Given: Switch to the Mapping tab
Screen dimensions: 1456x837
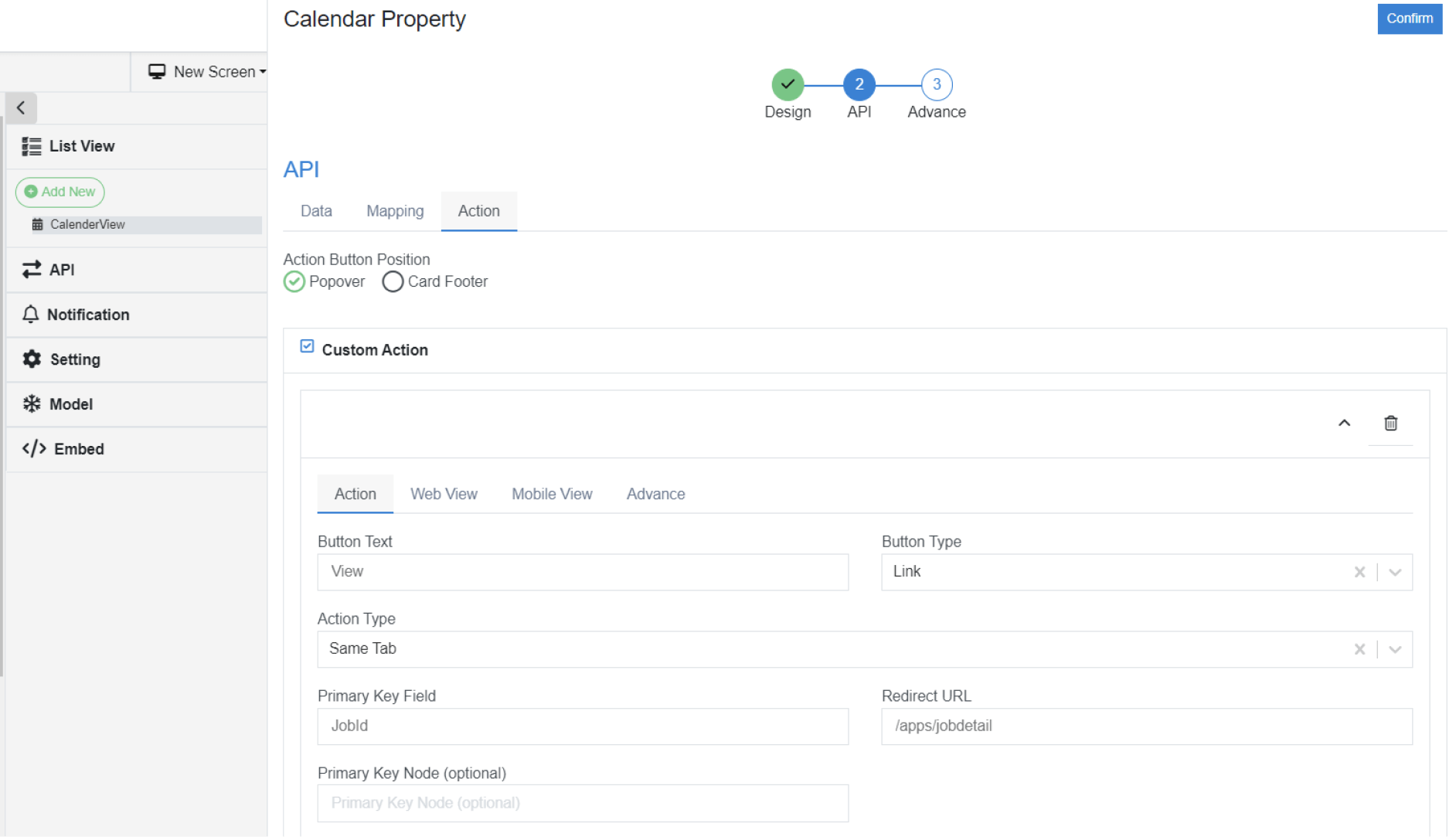Looking at the screenshot, I should coord(394,211).
